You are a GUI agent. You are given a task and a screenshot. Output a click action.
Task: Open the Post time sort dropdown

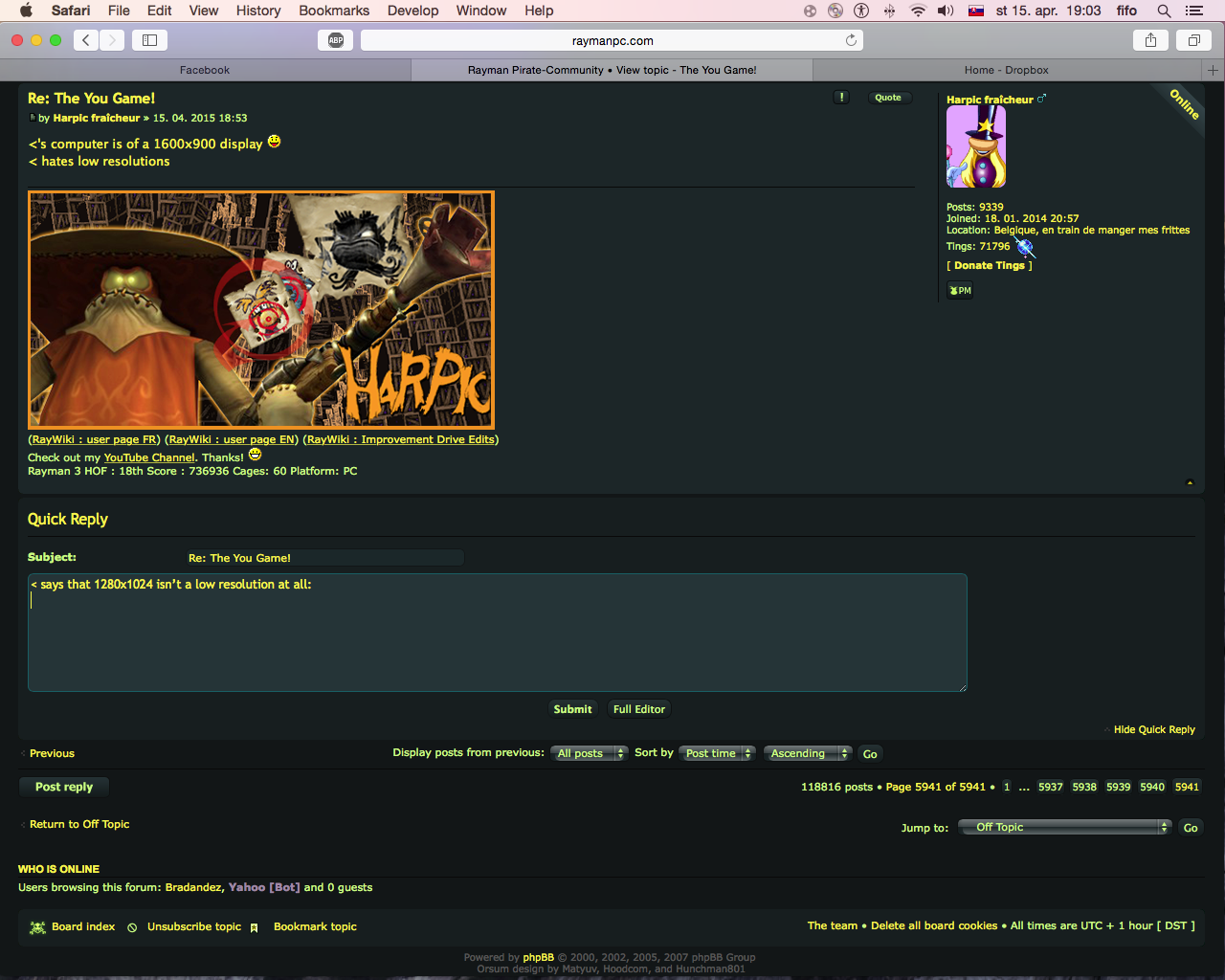click(x=718, y=753)
